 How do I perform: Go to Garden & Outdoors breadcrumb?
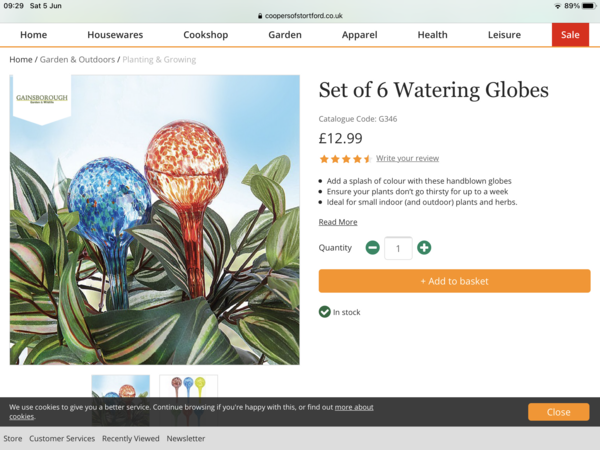point(77,60)
